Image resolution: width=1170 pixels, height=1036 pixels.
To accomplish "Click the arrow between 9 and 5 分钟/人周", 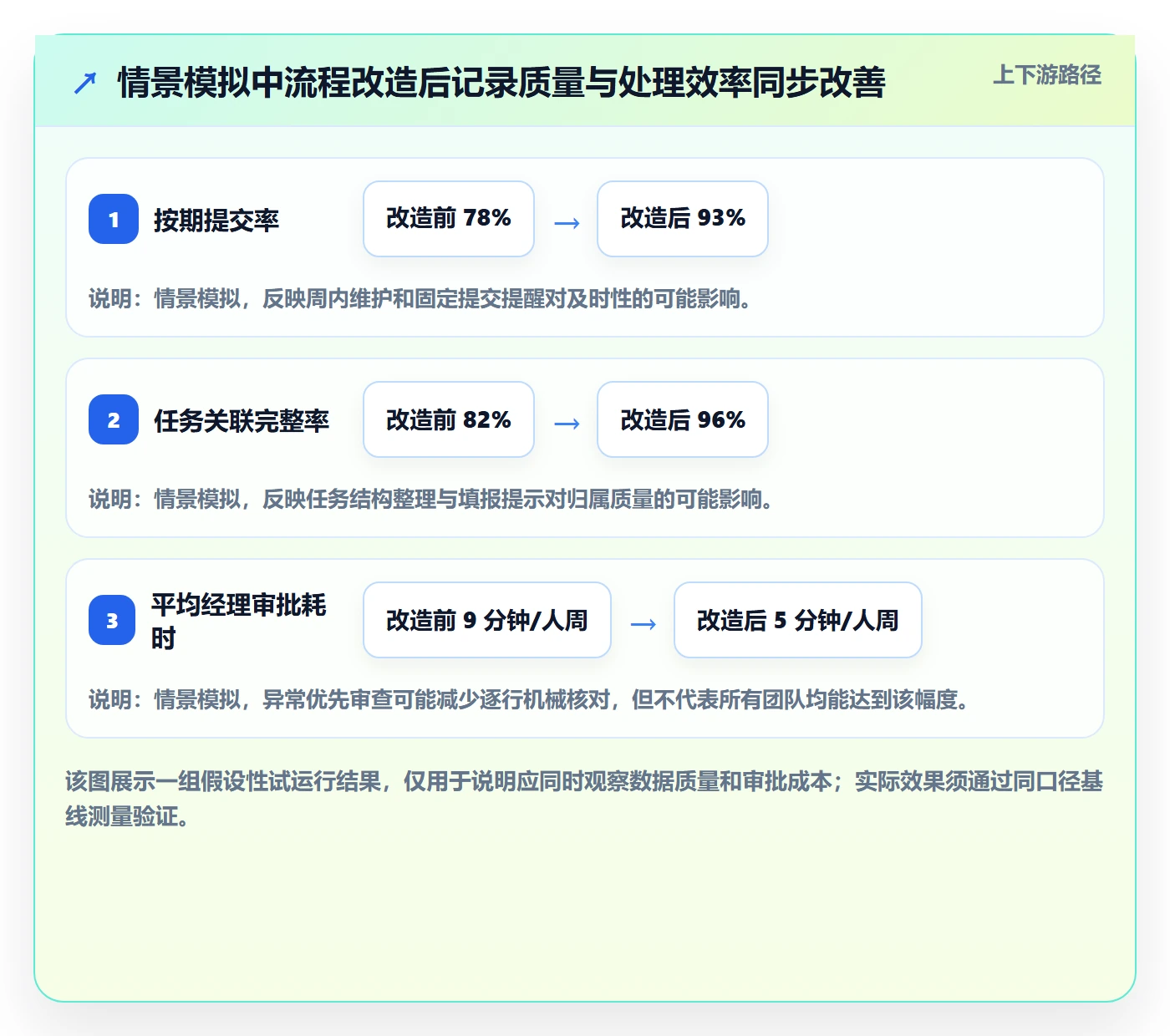I will 643,624.
